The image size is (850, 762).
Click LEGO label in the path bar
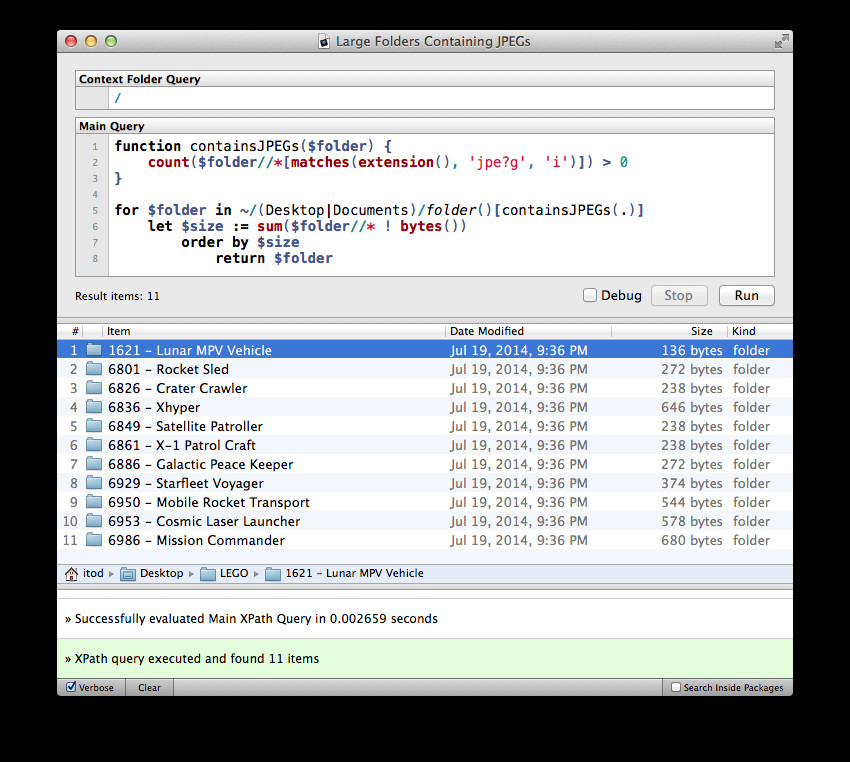234,573
